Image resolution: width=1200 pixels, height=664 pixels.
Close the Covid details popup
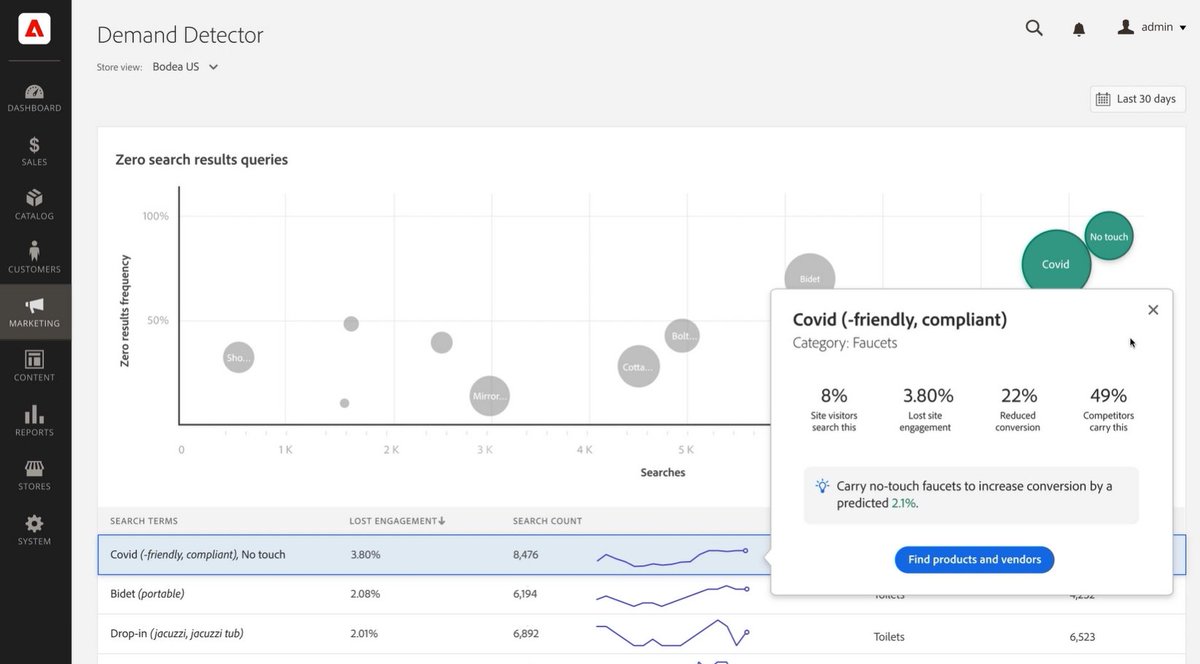pyautogui.click(x=1153, y=310)
